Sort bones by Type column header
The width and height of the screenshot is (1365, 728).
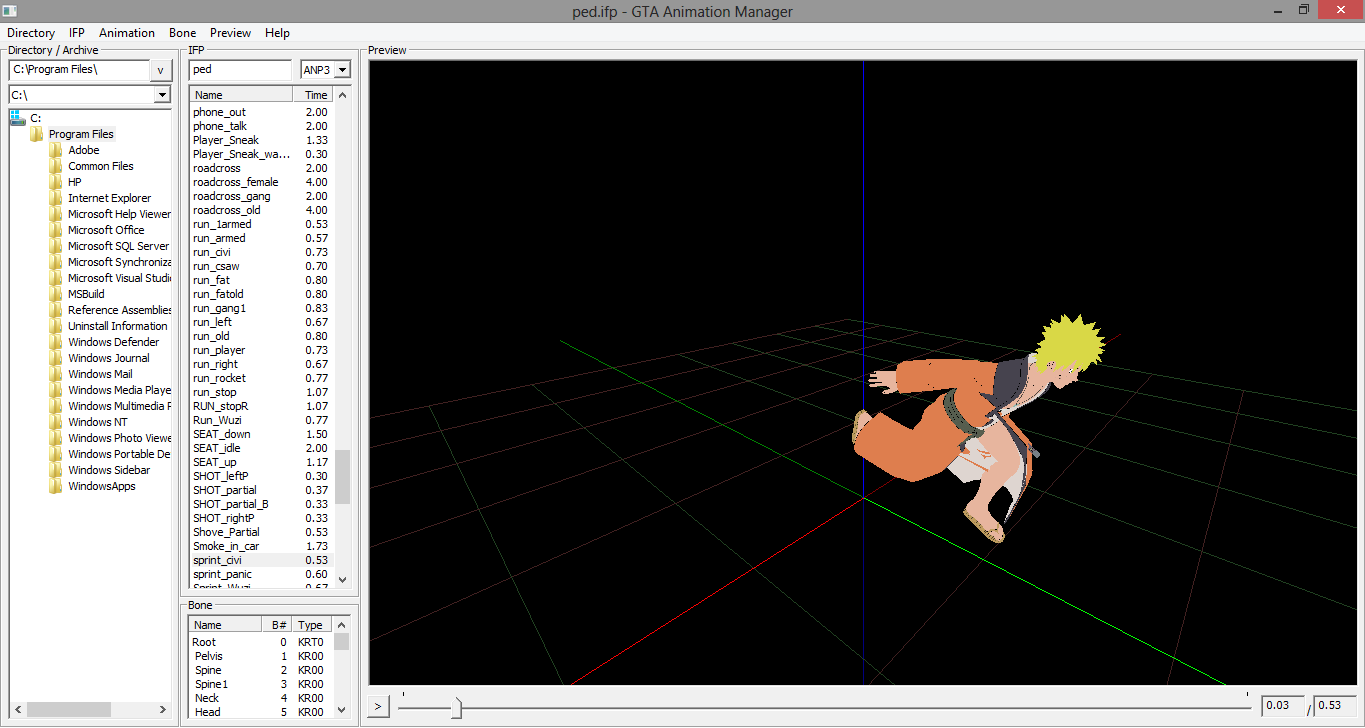tap(313, 625)
